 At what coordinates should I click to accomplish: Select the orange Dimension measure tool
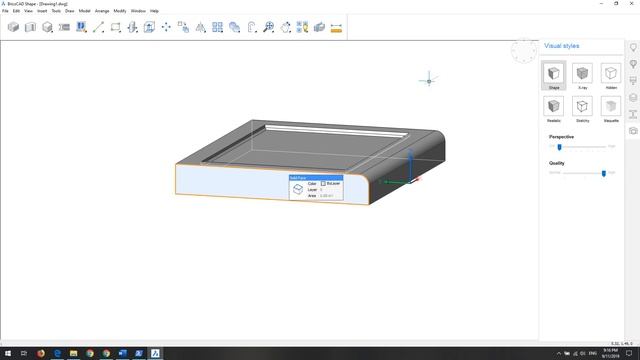pos(336,28)
